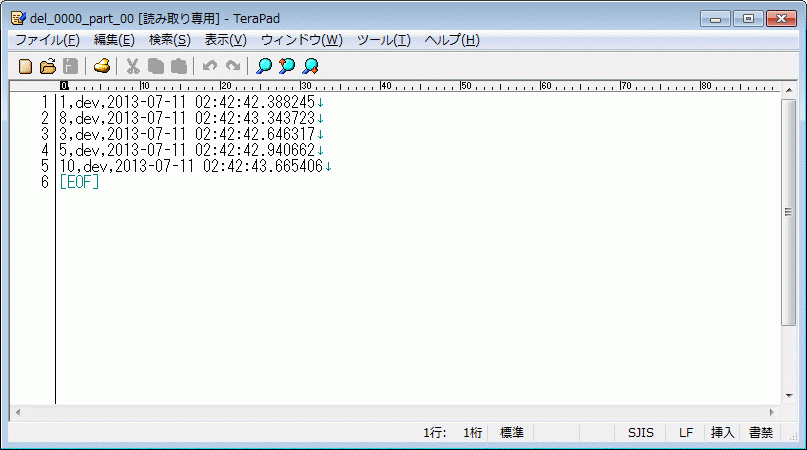Screen dimensions: 807x450
Task: Click the Find next magnifier icon
Action: point(310,66)
